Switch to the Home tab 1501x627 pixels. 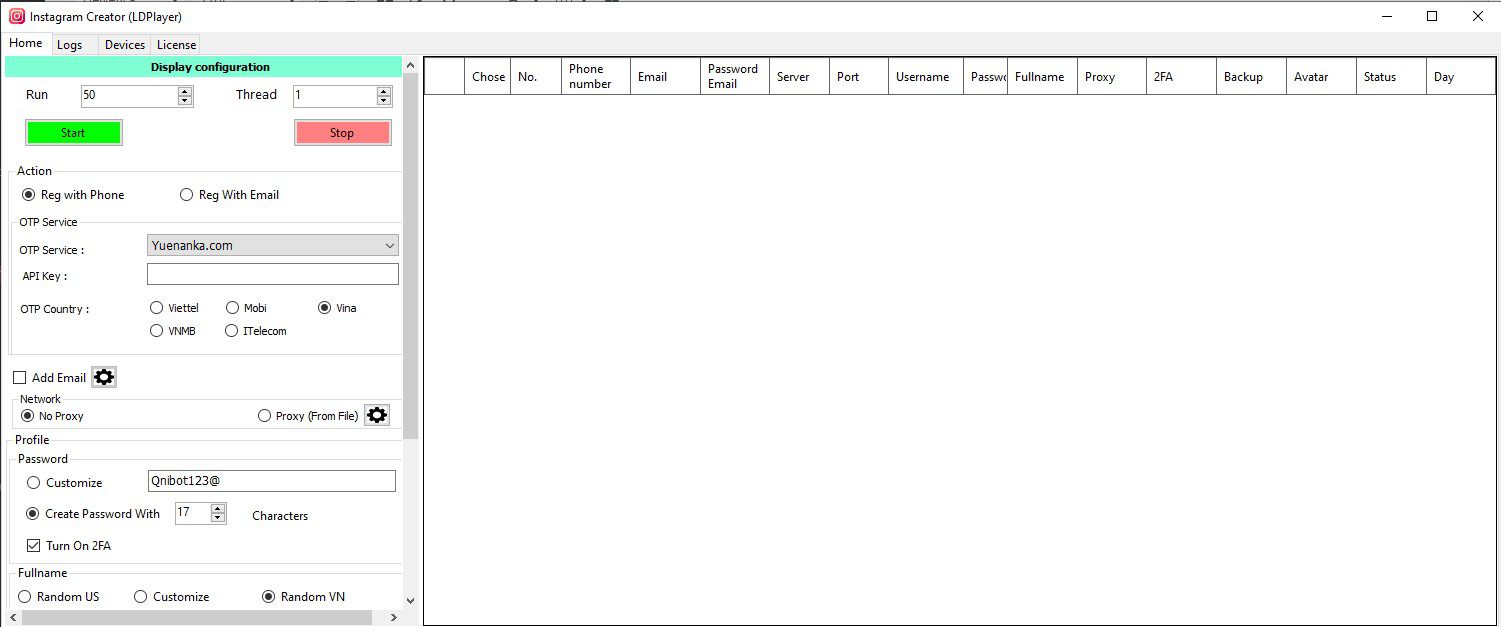(x=26, y=43)
